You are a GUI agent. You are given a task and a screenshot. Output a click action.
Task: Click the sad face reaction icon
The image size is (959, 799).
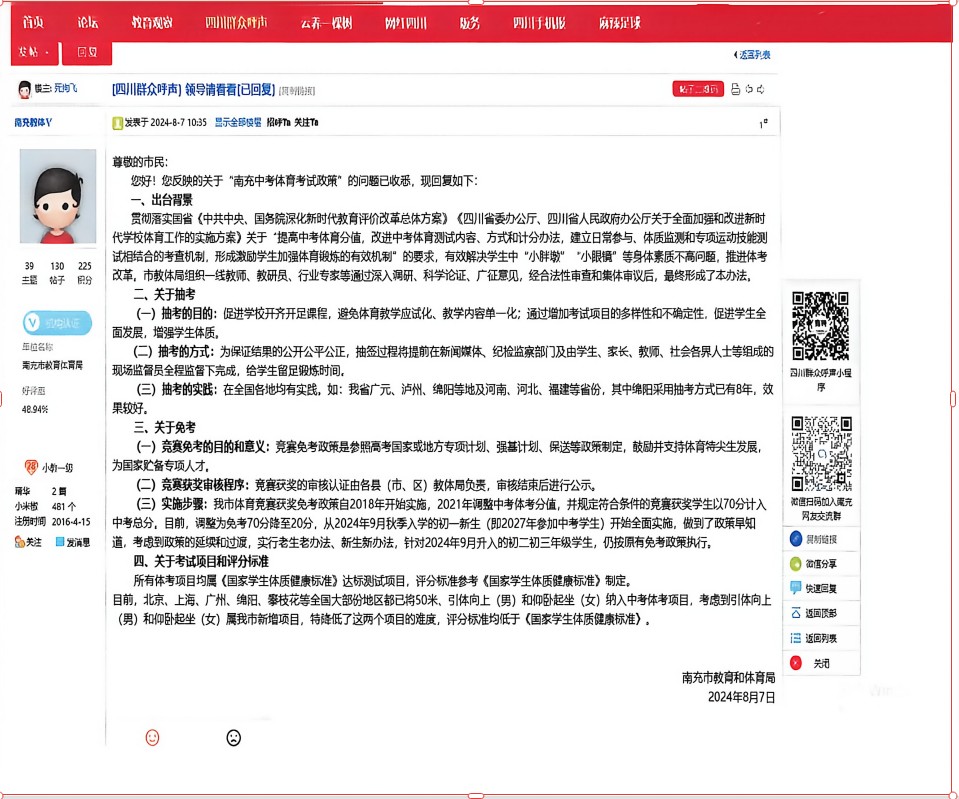233,737
